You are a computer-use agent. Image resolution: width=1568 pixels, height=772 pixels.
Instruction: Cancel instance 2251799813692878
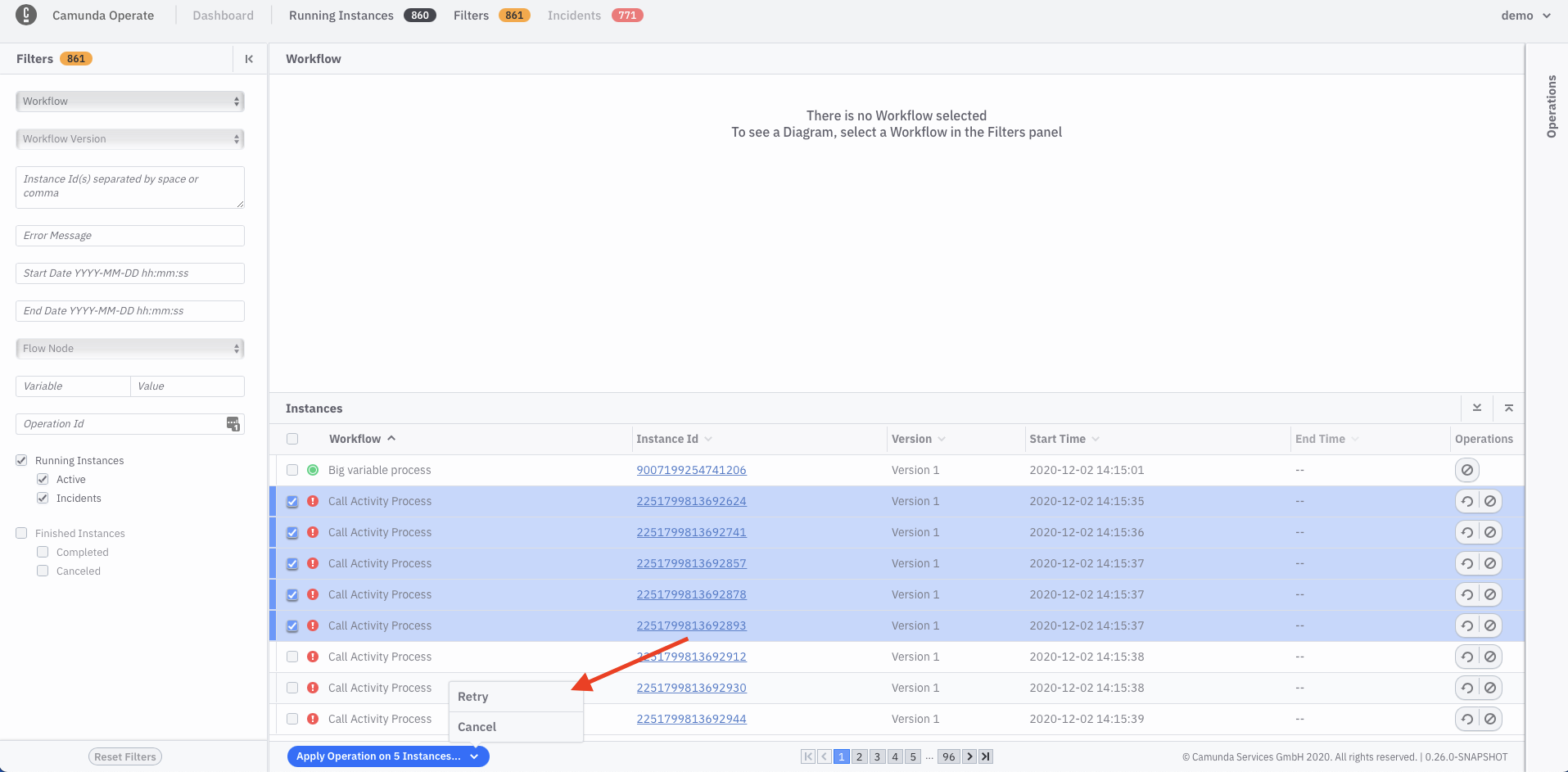click(x=1490, y=594)
